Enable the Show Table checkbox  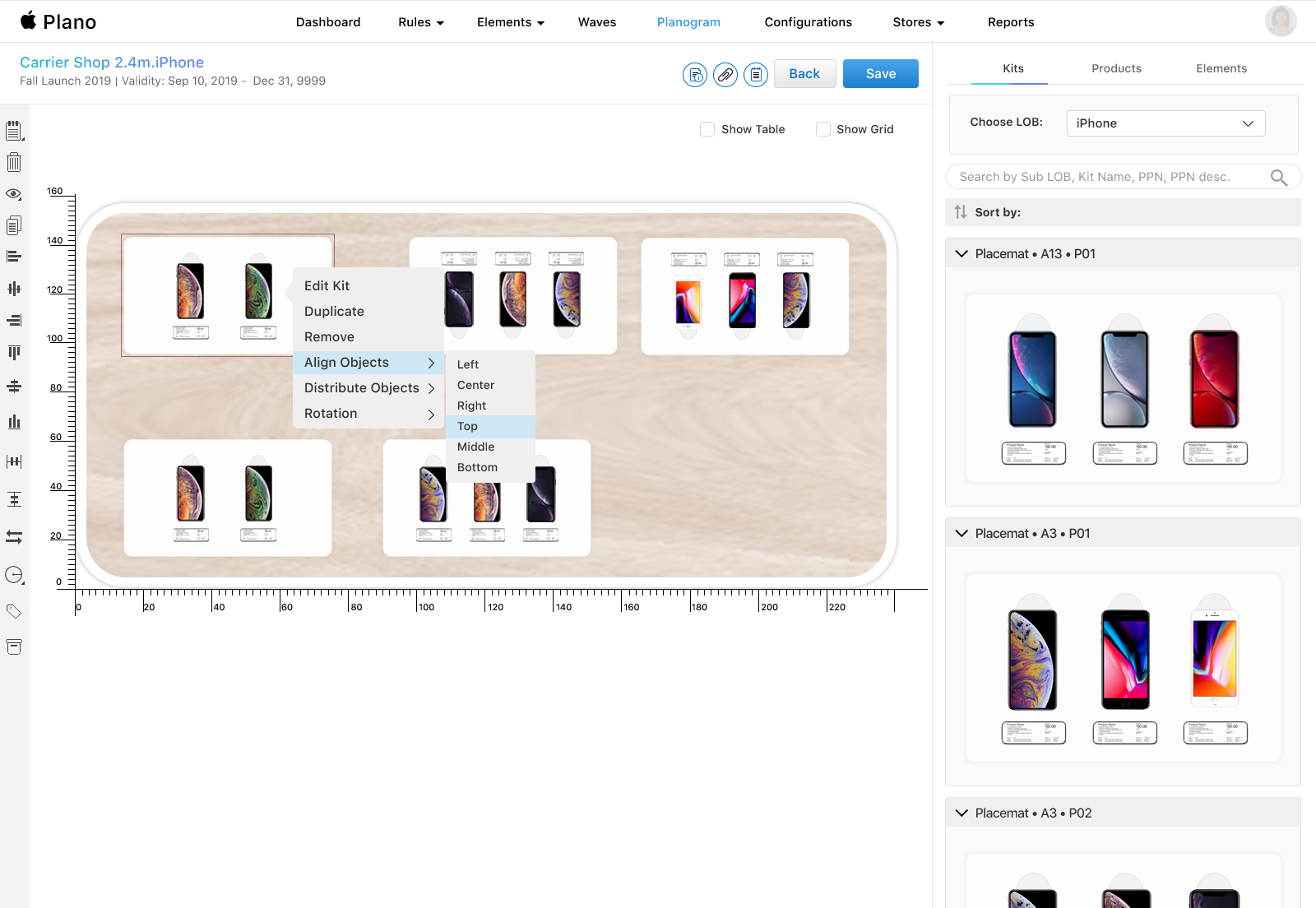click(x=707, y=129)
